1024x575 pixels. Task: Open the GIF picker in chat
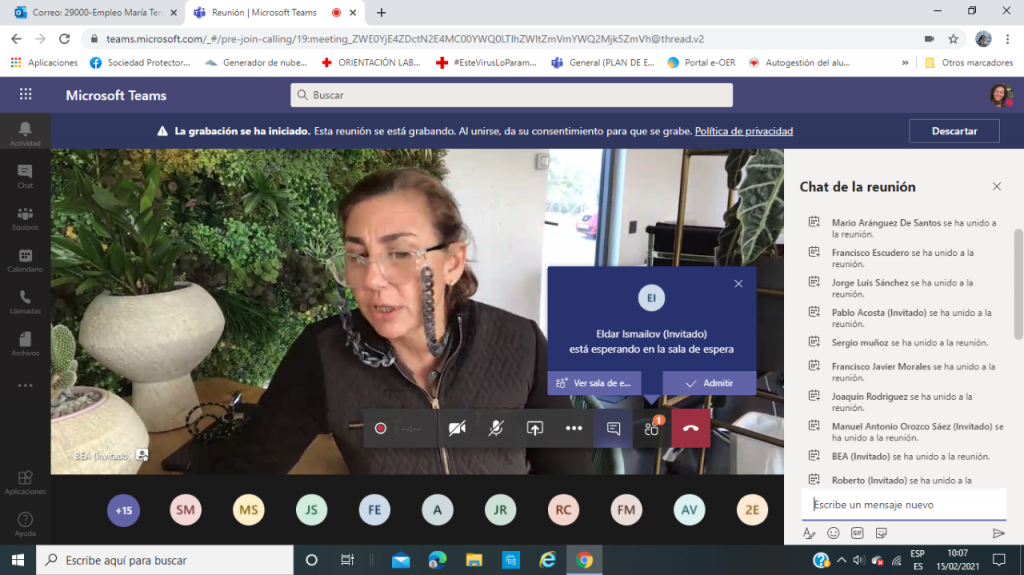coord(857,533)
